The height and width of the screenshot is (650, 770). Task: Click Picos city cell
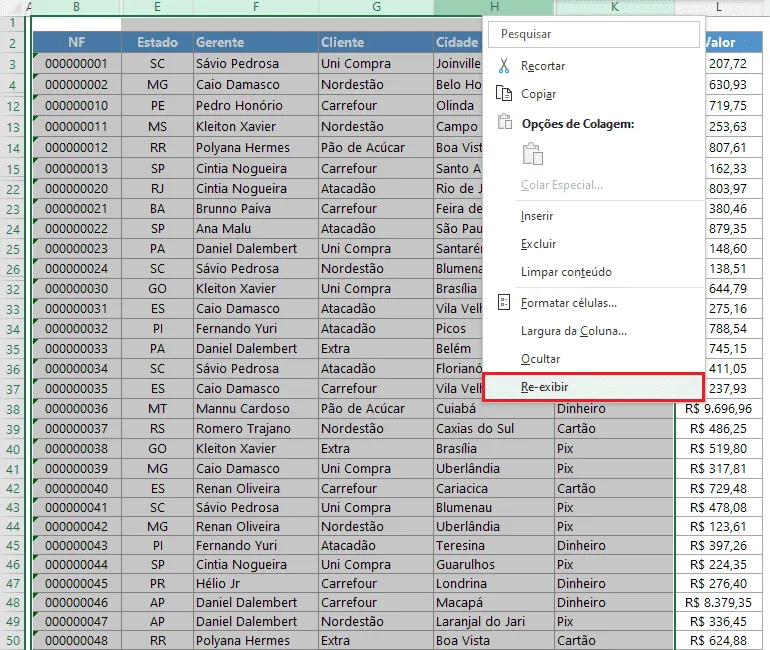pyautogui.click(x=458, y=328)
